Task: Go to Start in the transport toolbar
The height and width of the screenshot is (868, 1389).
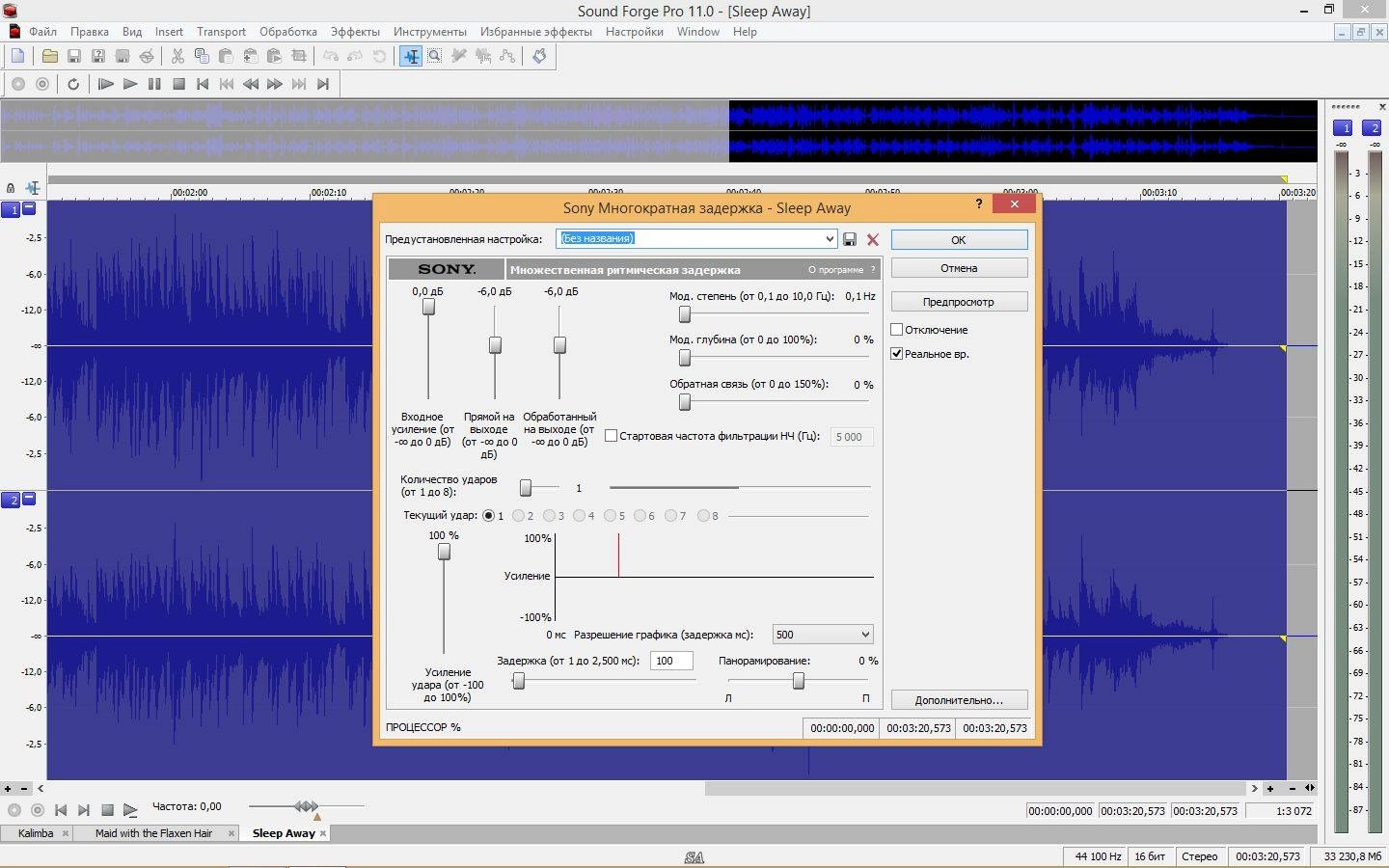Action: (x=203, y=84)
